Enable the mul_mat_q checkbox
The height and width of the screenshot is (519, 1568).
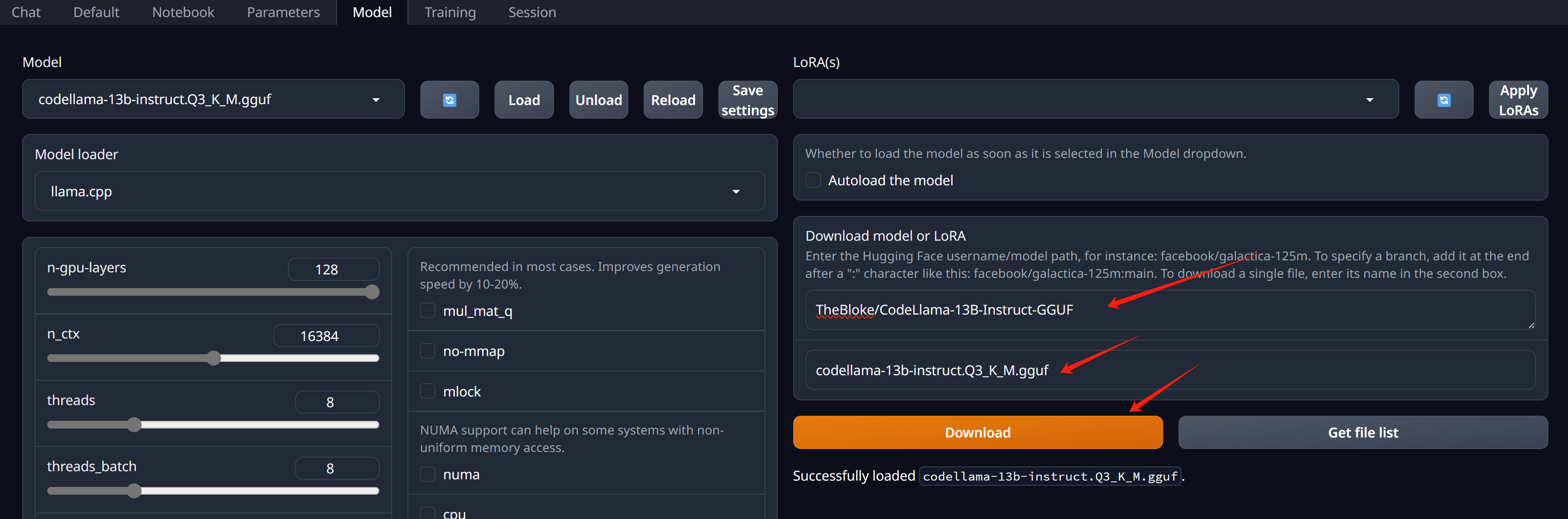tap(427, 311)
